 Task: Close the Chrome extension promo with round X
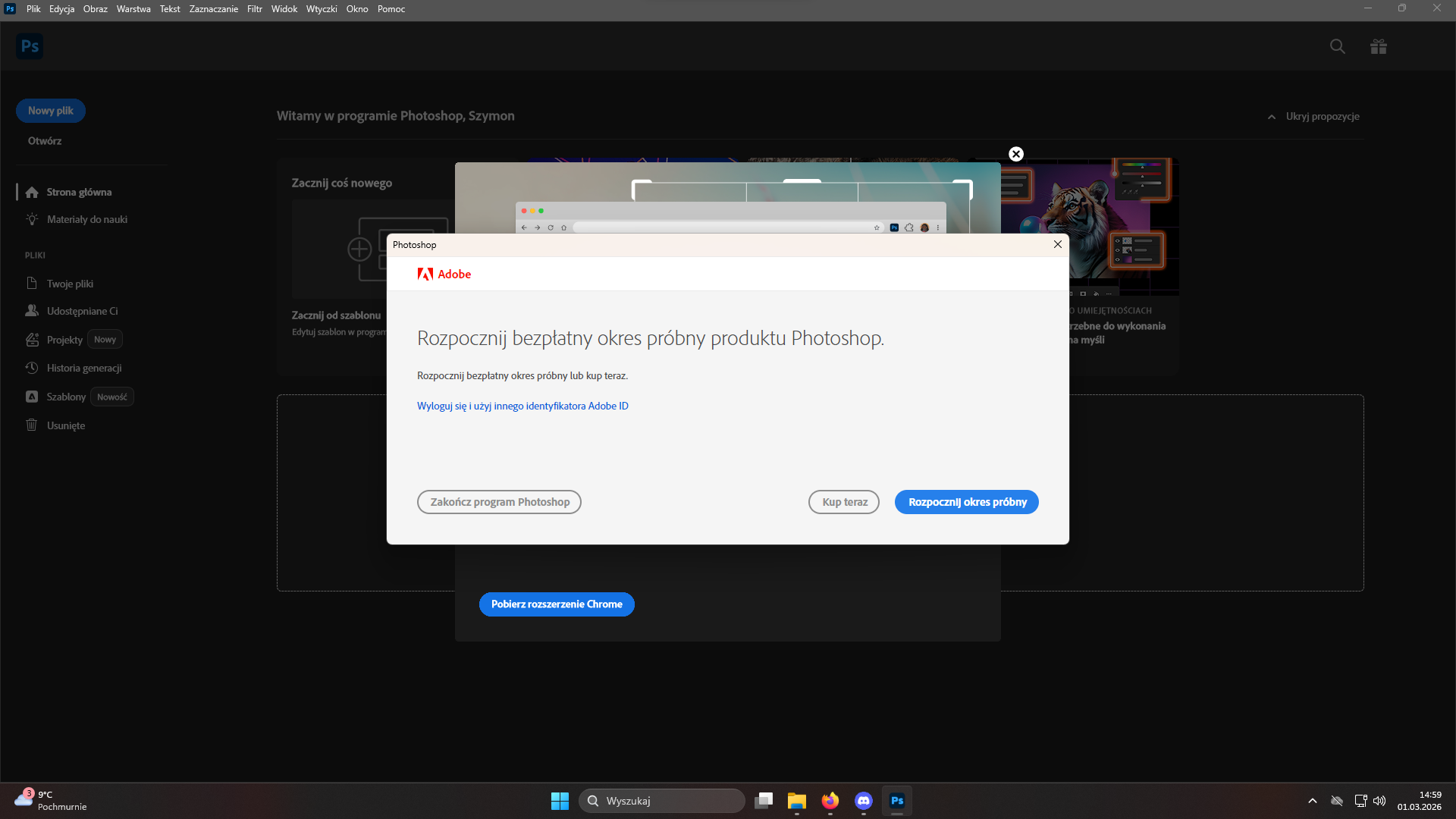[1016, 154]
